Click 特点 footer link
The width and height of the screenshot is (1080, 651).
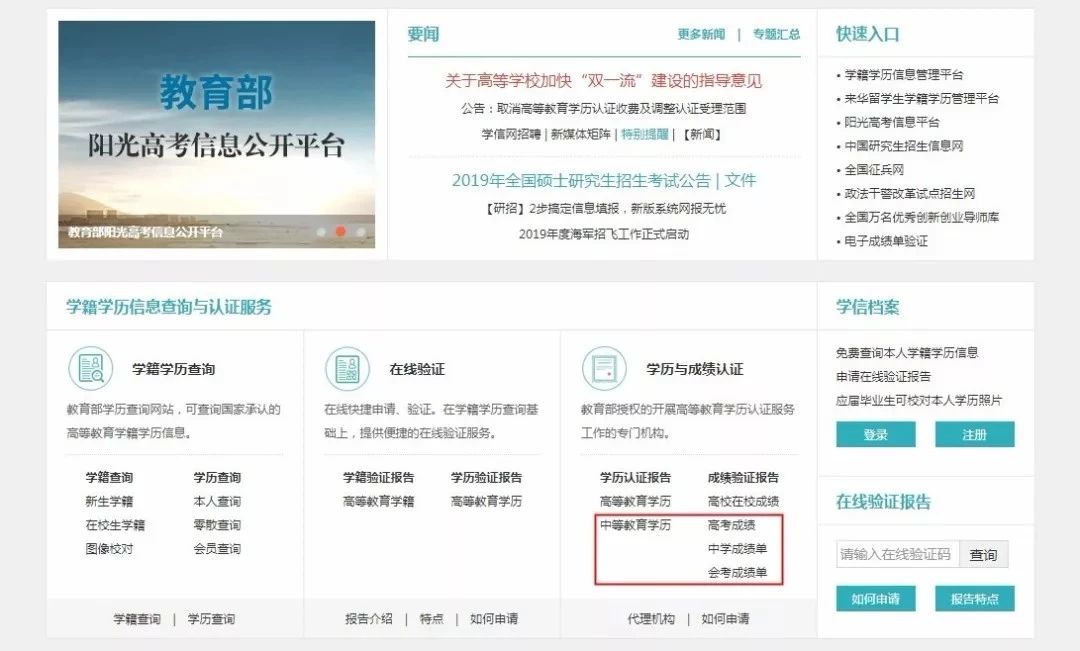point(431,619)
